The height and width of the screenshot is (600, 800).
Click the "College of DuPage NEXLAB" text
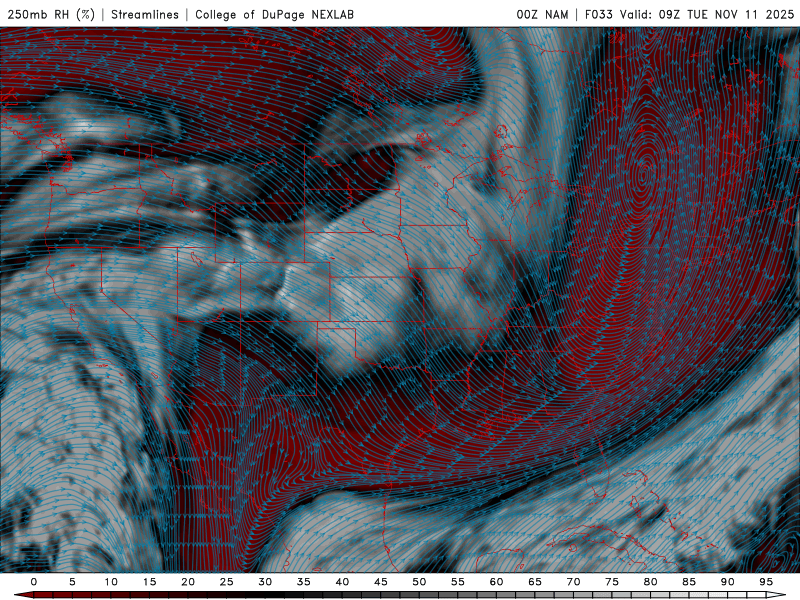coord(274,15)
